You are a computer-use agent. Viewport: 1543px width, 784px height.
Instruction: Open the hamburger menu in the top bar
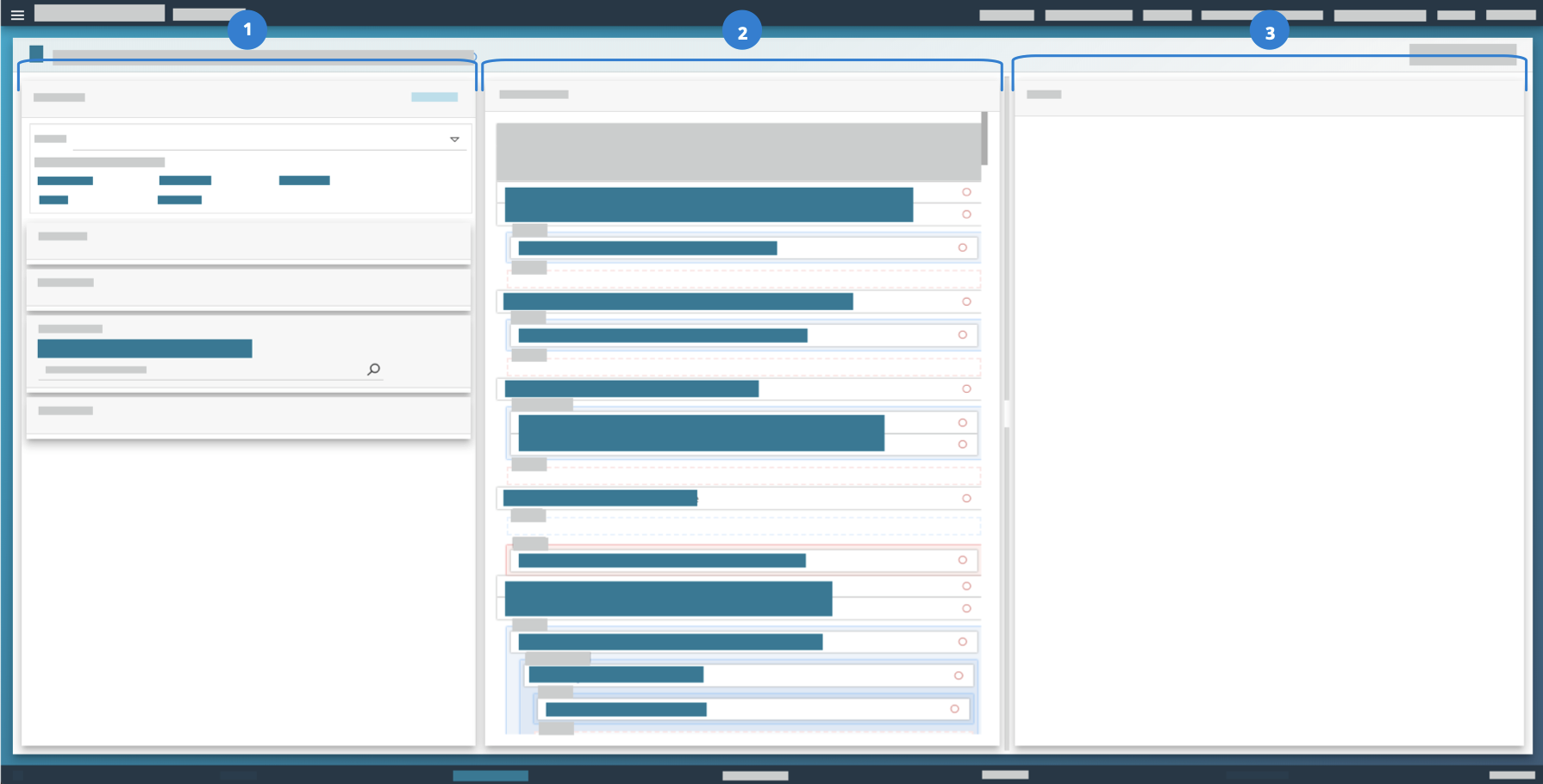click(x=17, y=15)
